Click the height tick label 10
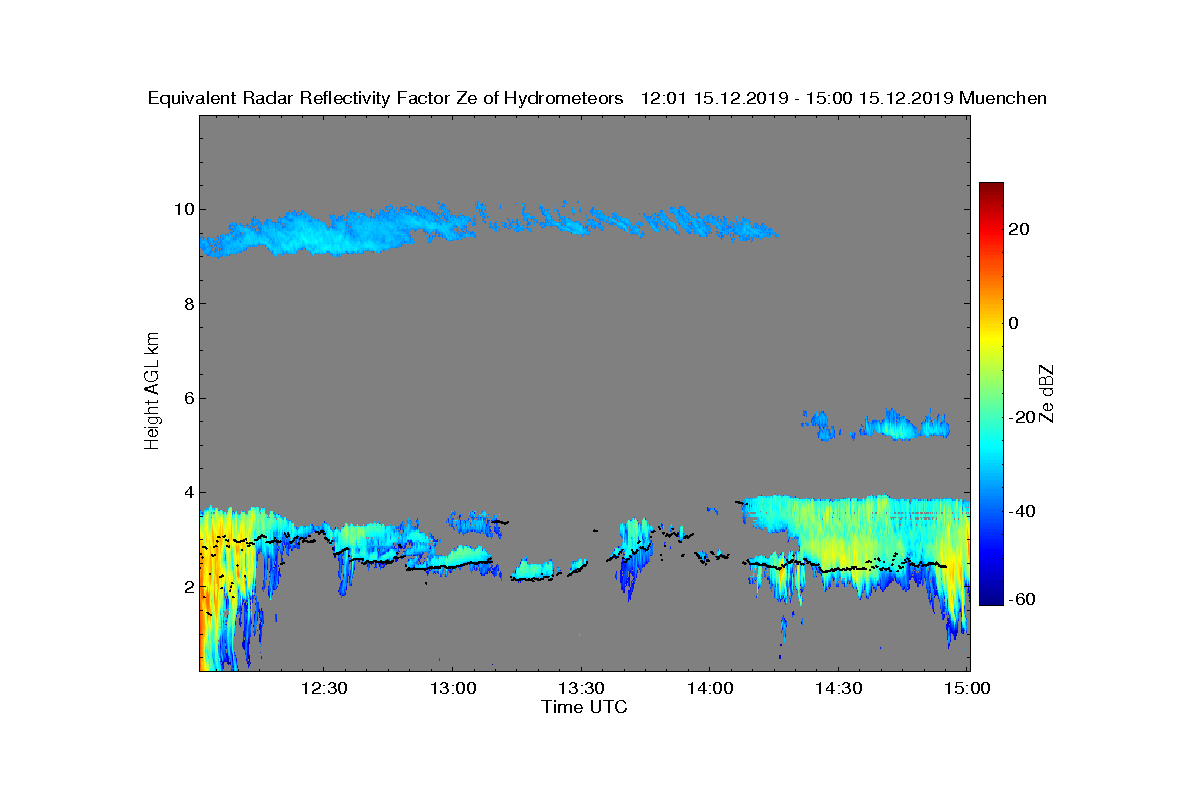The image size is (1200, 800). 182,209
